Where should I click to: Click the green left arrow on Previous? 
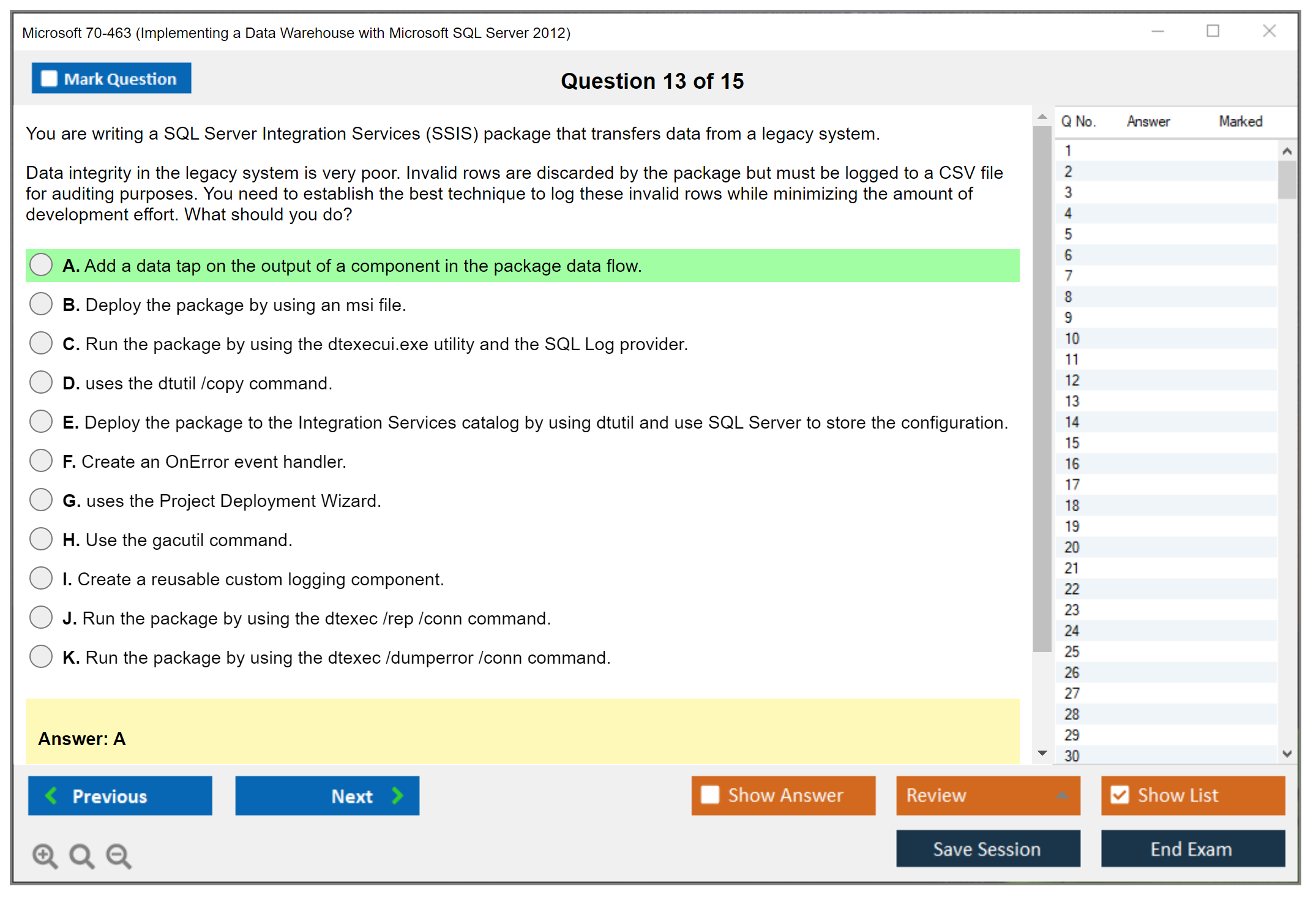52,795
